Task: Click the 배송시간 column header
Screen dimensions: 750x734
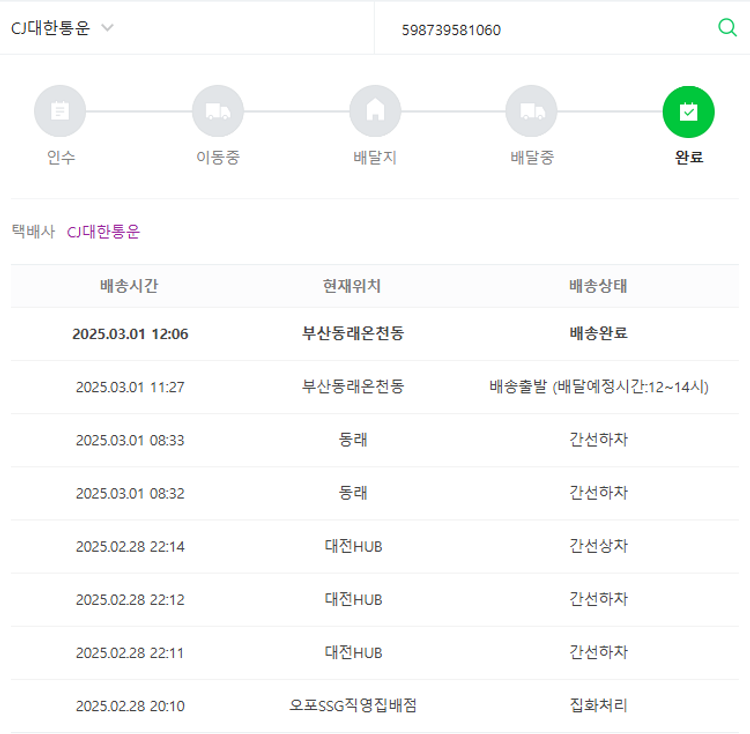Action: coord(129,286)
